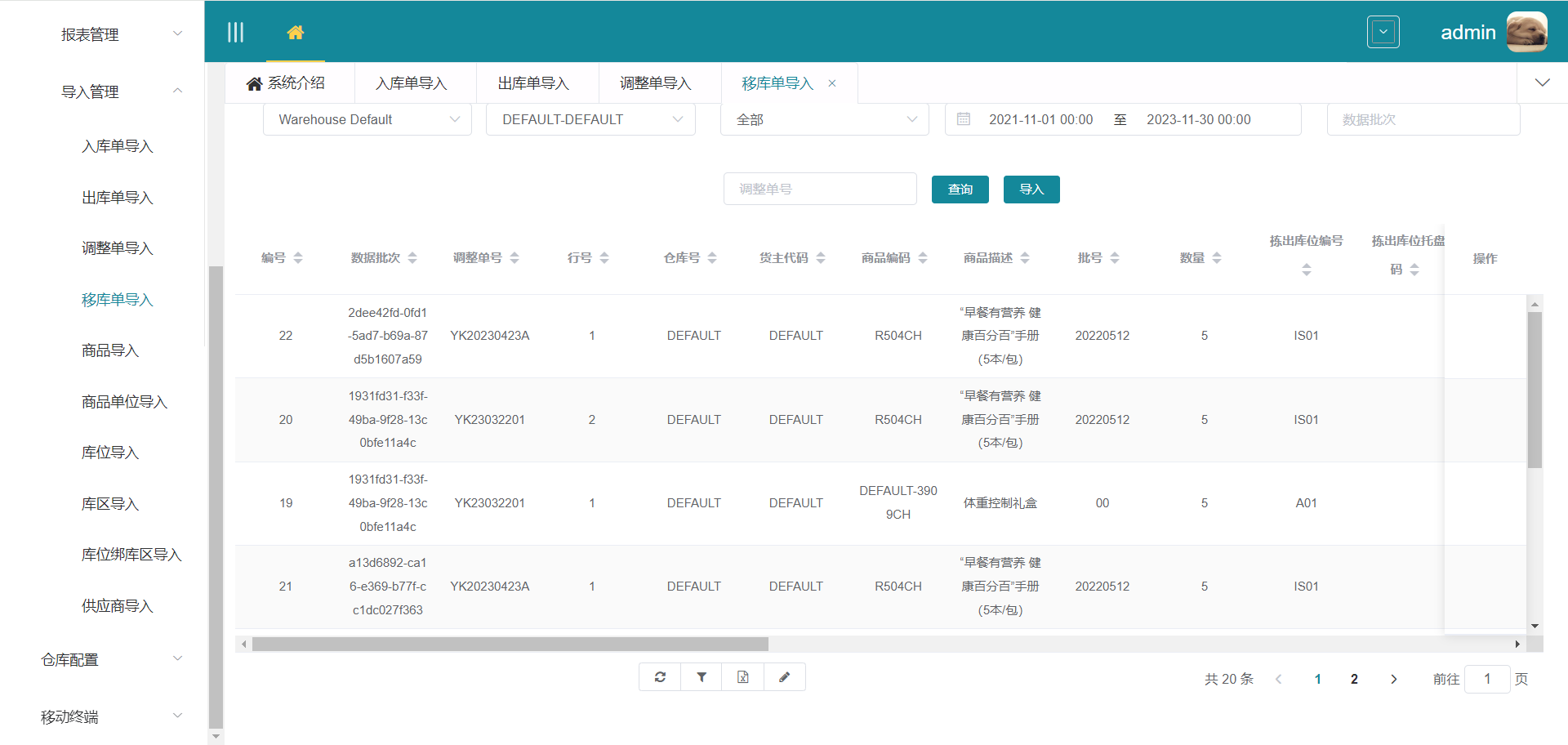Open the Warehouse Default dropdown

367,119
